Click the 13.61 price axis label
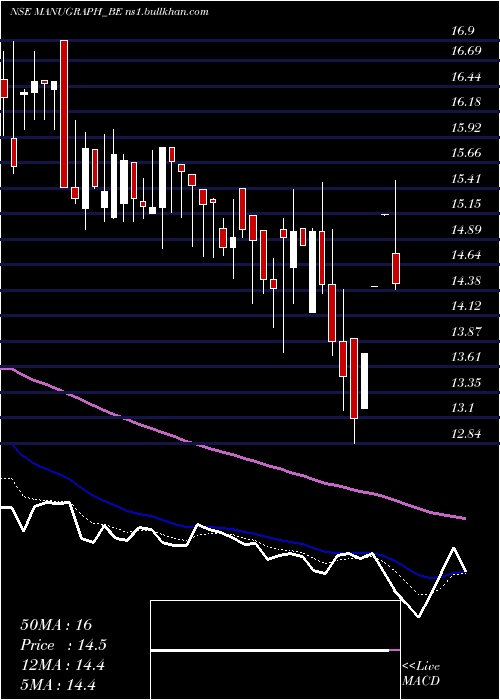Viewport: 500px width, 700px height. pos(466,357)
